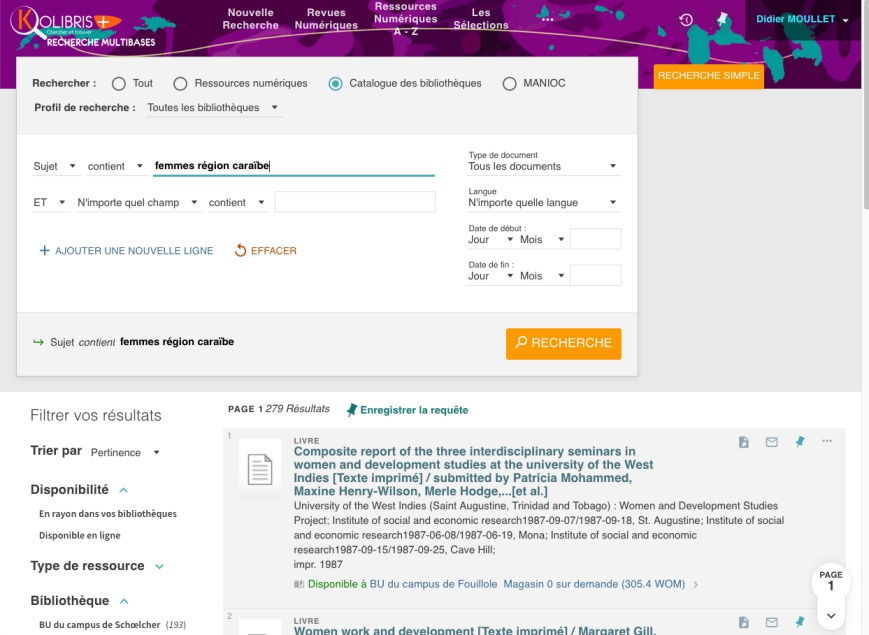Open Les Sélections menu item

(x=480, y=19)
